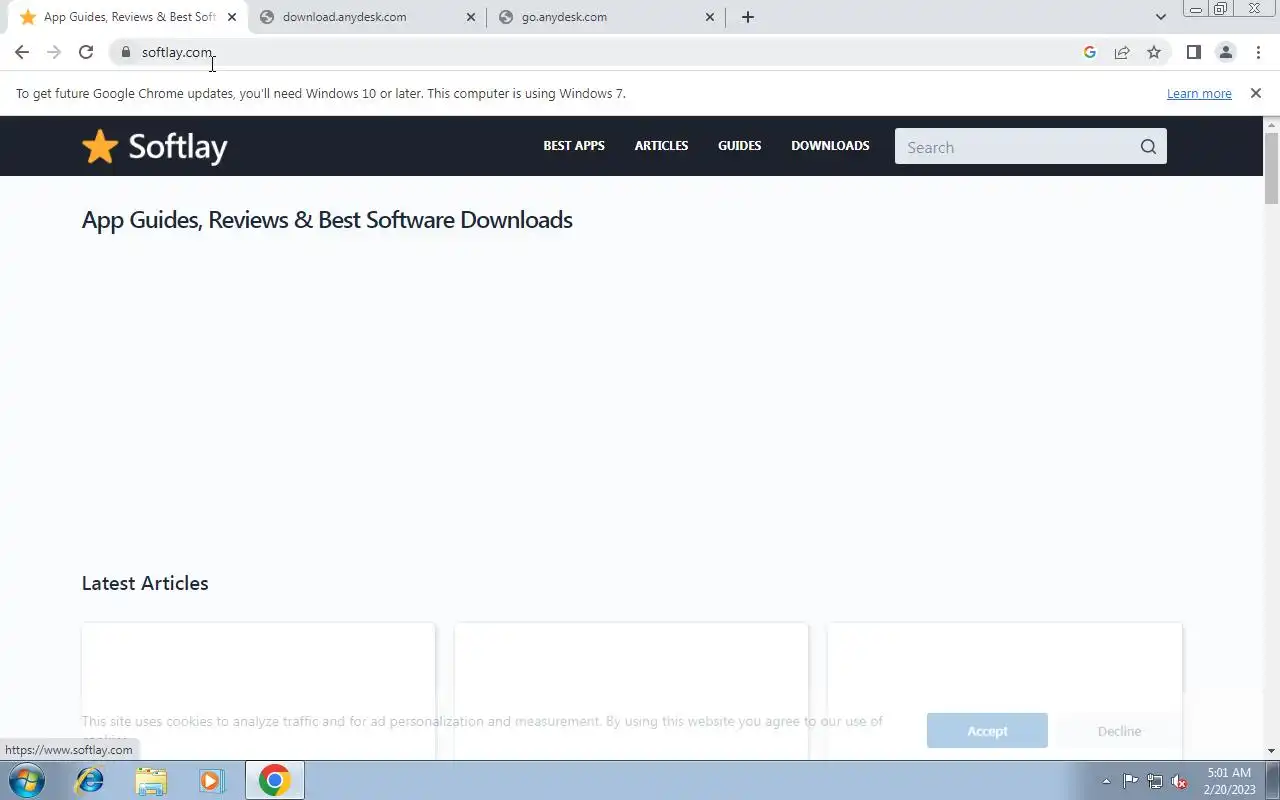The image size is (1280, 800).
Task: Close the download.anydesk.com tab
Action: (471, 17)
